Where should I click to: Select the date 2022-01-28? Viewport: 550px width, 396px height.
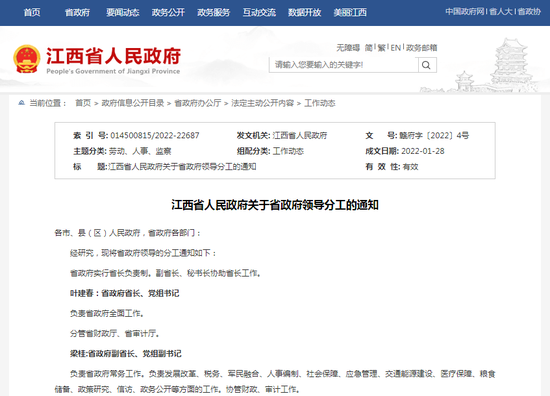[423, 151]
